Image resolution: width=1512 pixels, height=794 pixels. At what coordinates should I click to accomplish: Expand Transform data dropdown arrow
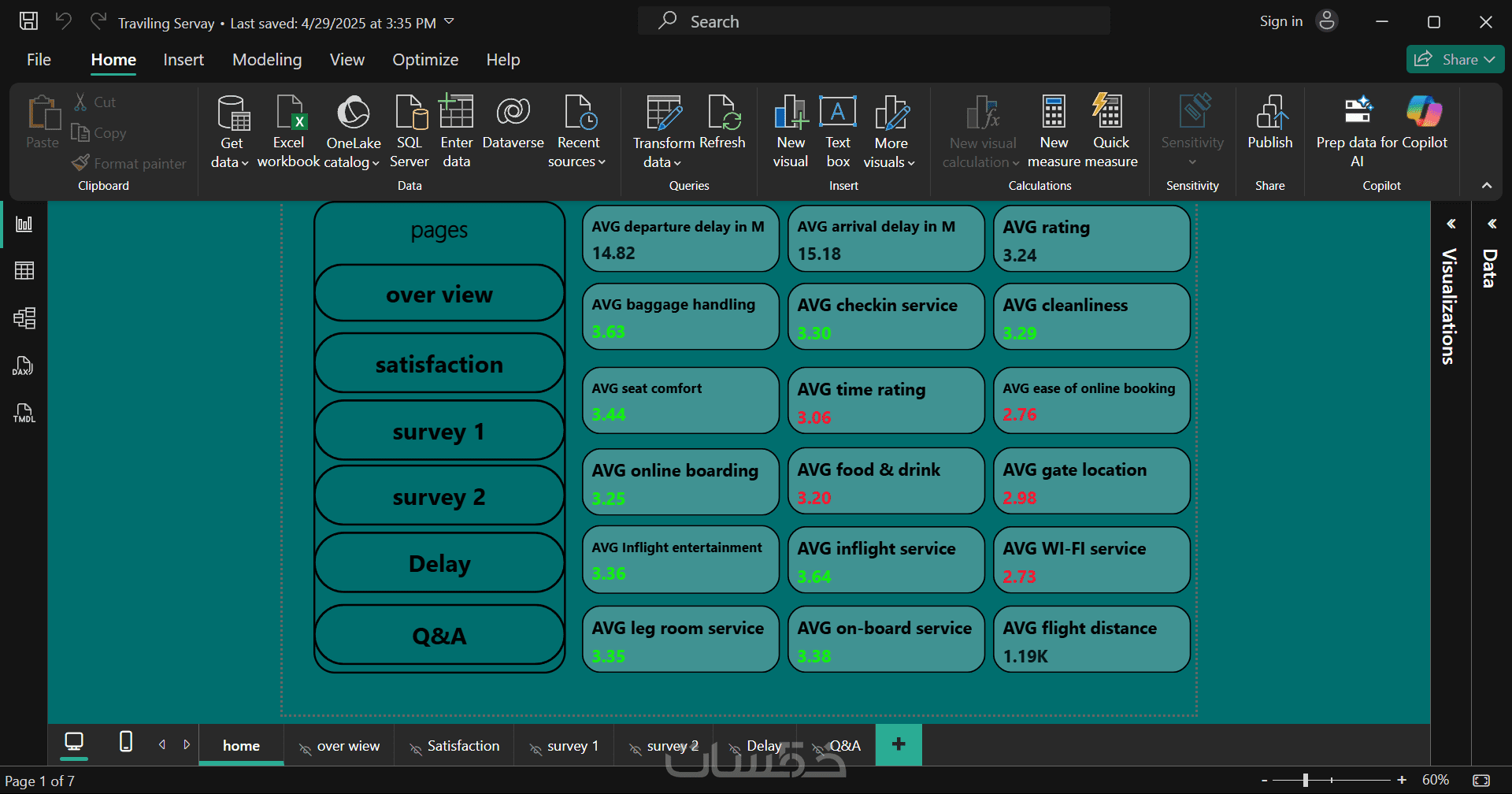click(x=677, y=163)
